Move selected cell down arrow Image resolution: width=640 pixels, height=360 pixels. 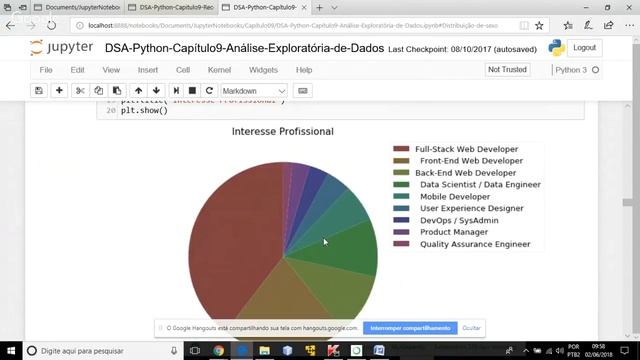click(156, 91)
